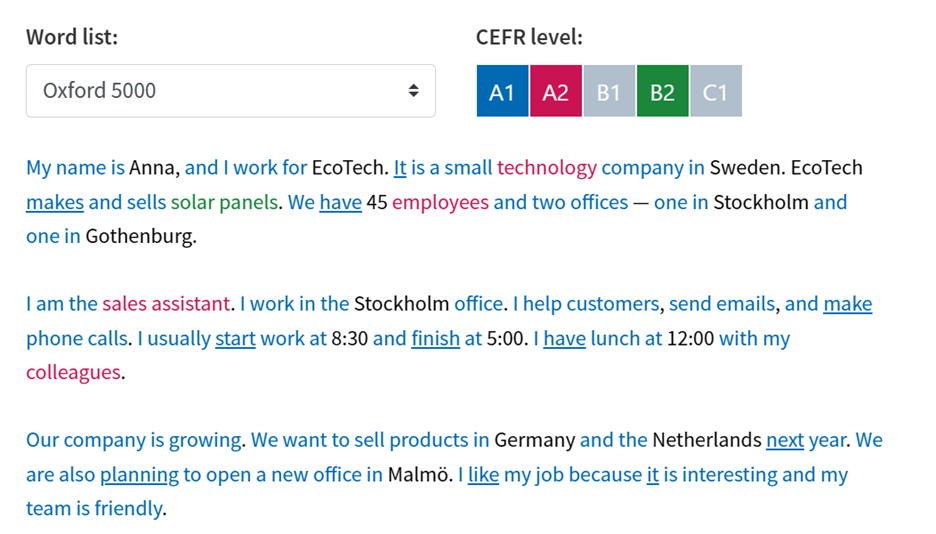Click the dropdown arrows on Oxford 5000

click(413, 91)
